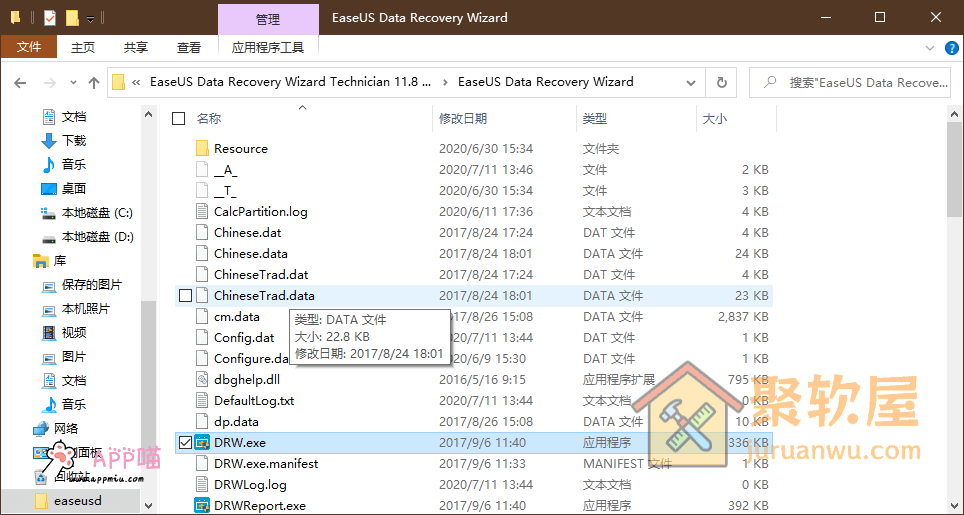Click the file list vertical scrollbar thumb
This screenshot has width=964, height=515.
click(954, 169)
